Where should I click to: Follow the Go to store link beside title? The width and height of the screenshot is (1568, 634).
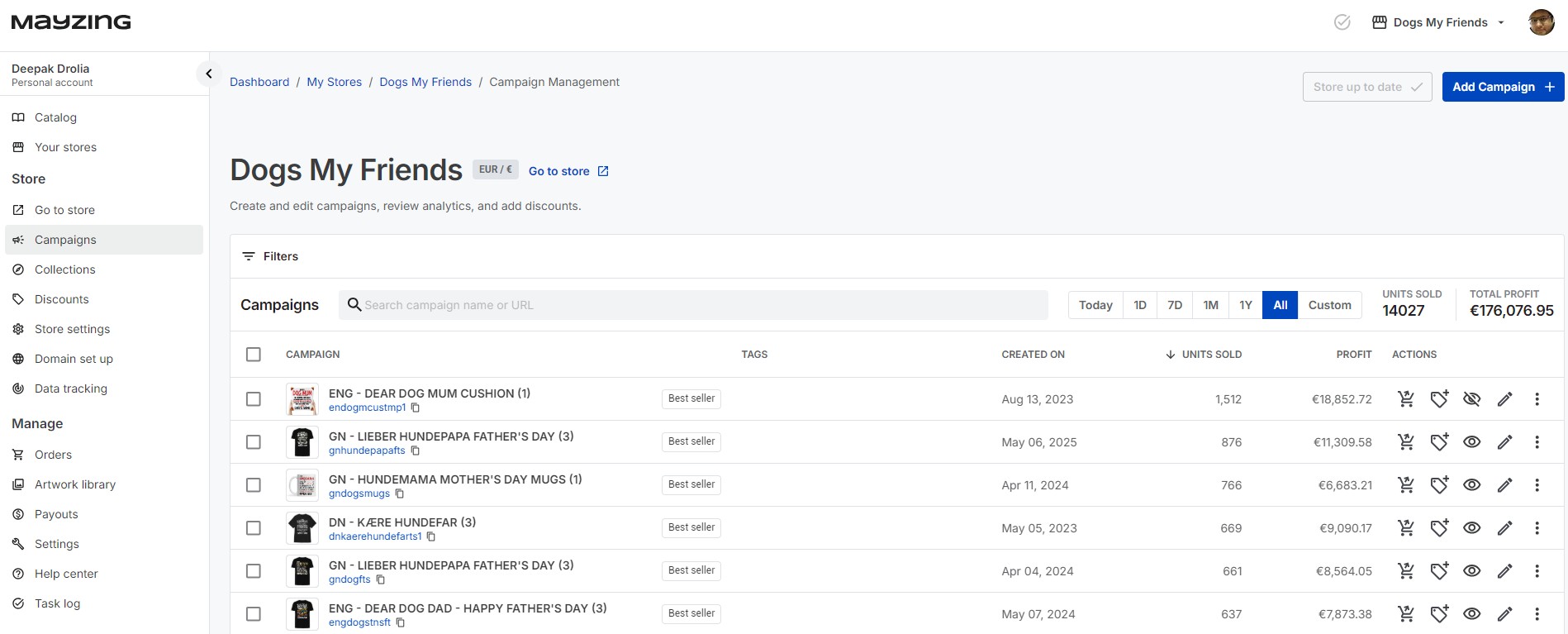pyautogui.click(x=568, y=171)
